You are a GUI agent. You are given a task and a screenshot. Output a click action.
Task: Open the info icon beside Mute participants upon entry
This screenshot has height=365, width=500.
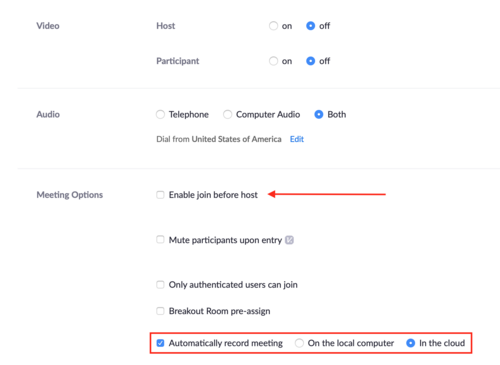(289, 240)
